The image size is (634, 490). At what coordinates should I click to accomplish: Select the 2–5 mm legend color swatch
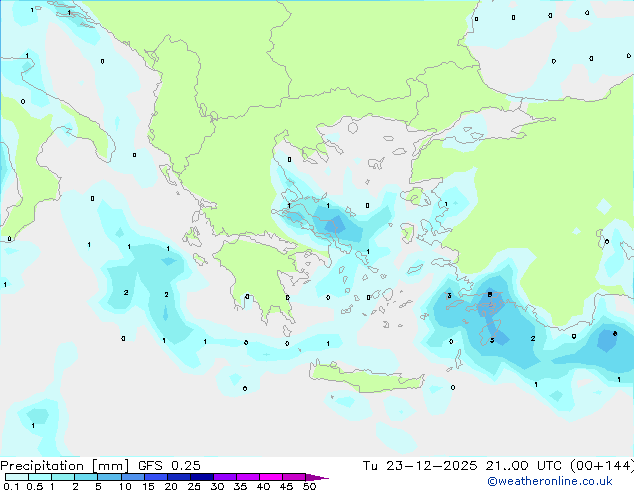(x=86, y=477)
